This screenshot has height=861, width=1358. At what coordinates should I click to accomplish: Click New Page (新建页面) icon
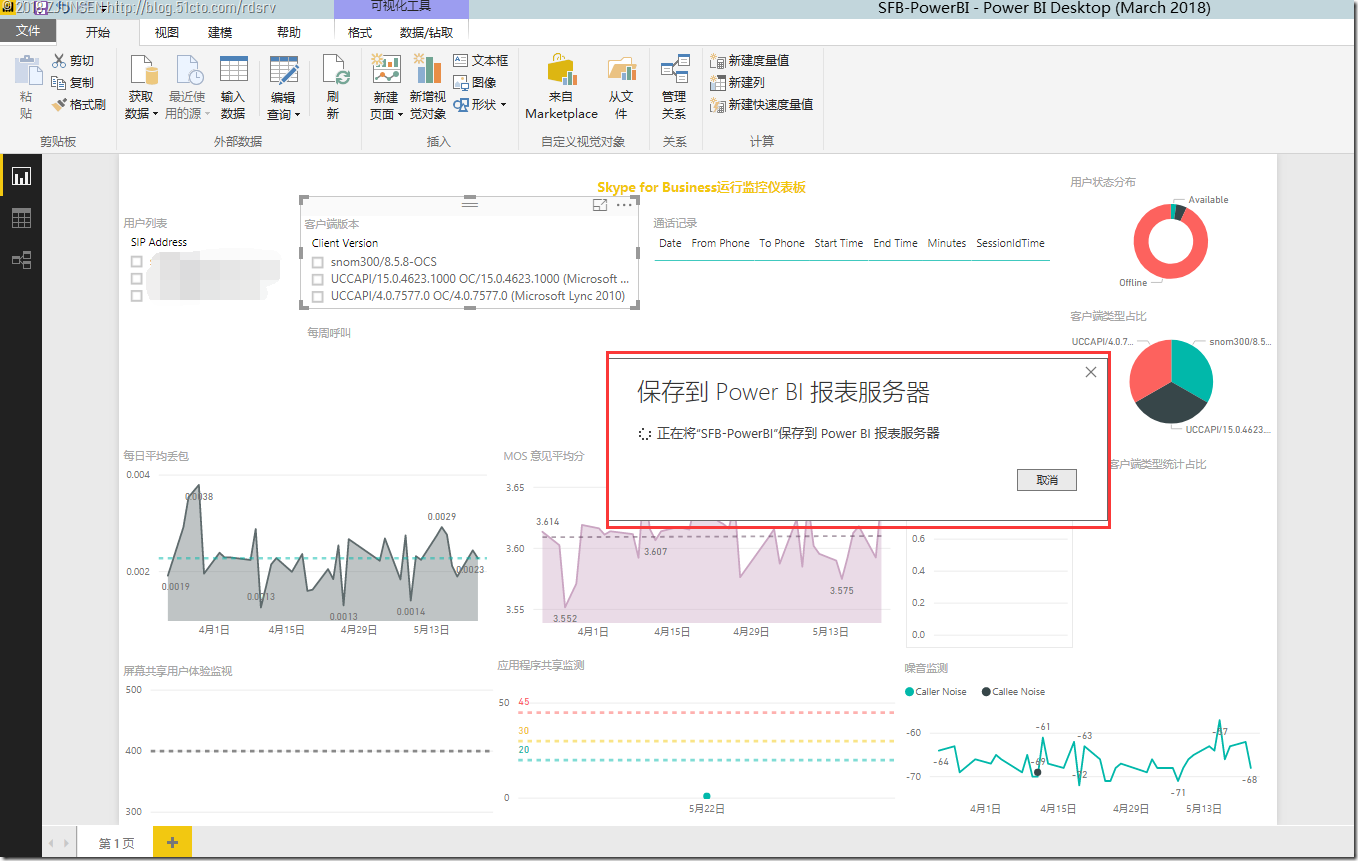pos(385,70)
